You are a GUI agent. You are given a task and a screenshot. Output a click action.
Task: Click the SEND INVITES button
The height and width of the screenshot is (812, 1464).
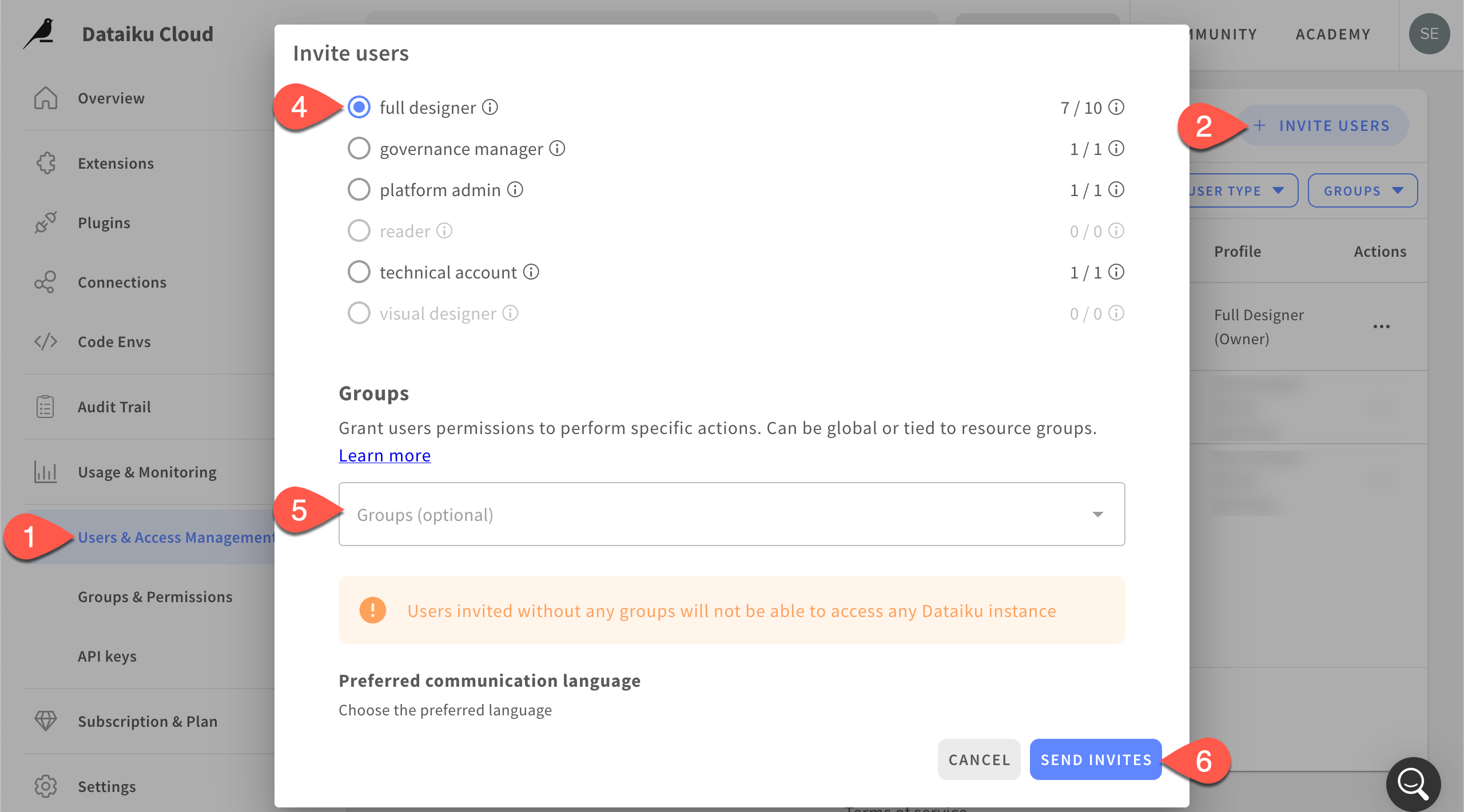pos(1096,759)
